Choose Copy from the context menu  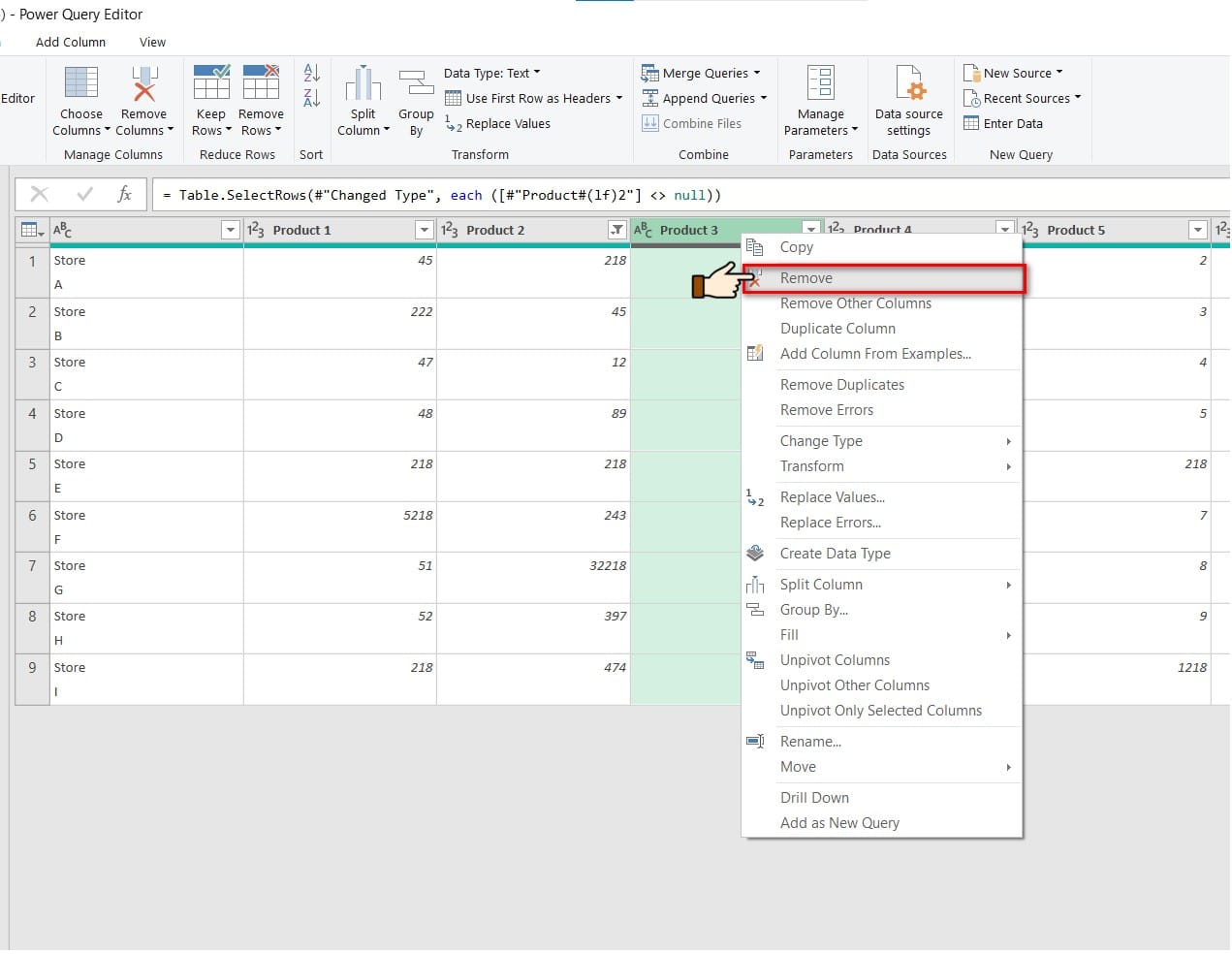click(x=882, y=247)
